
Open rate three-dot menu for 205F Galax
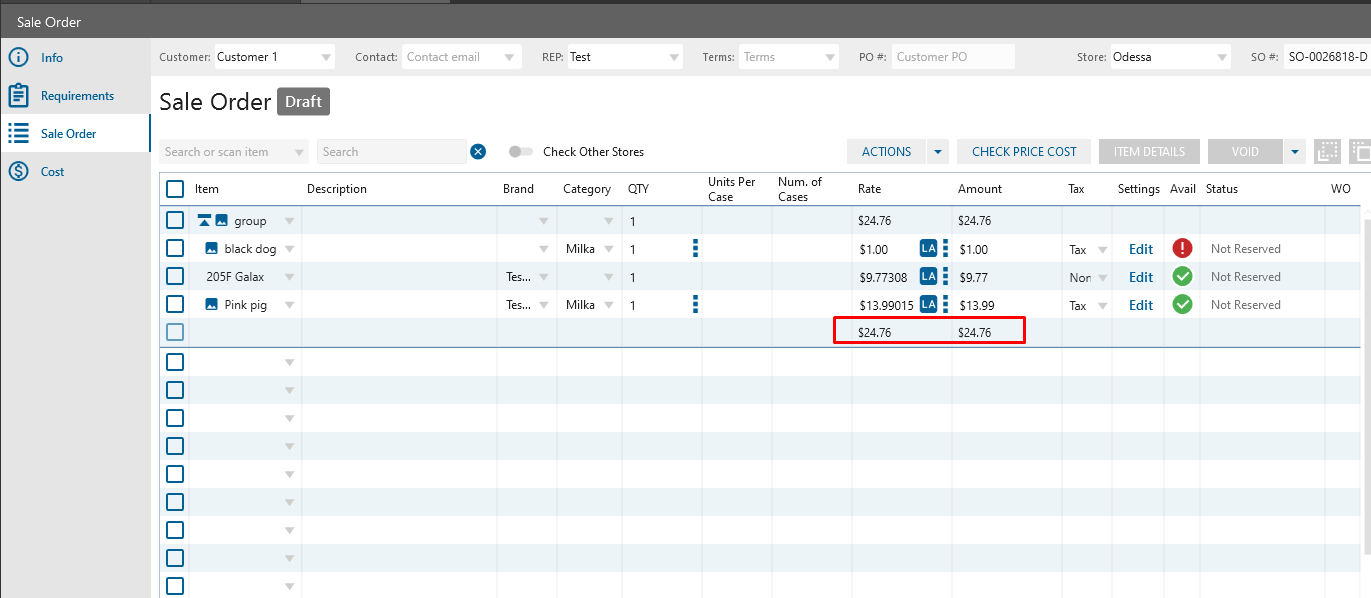click(x=945, y=277)
